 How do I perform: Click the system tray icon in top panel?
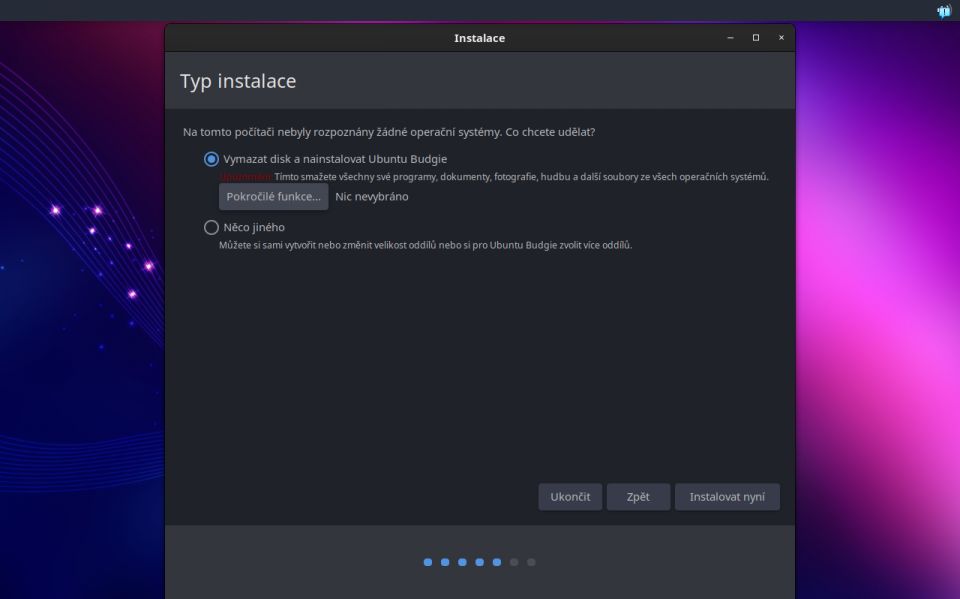pyautogui.click(x=943, y=11)
